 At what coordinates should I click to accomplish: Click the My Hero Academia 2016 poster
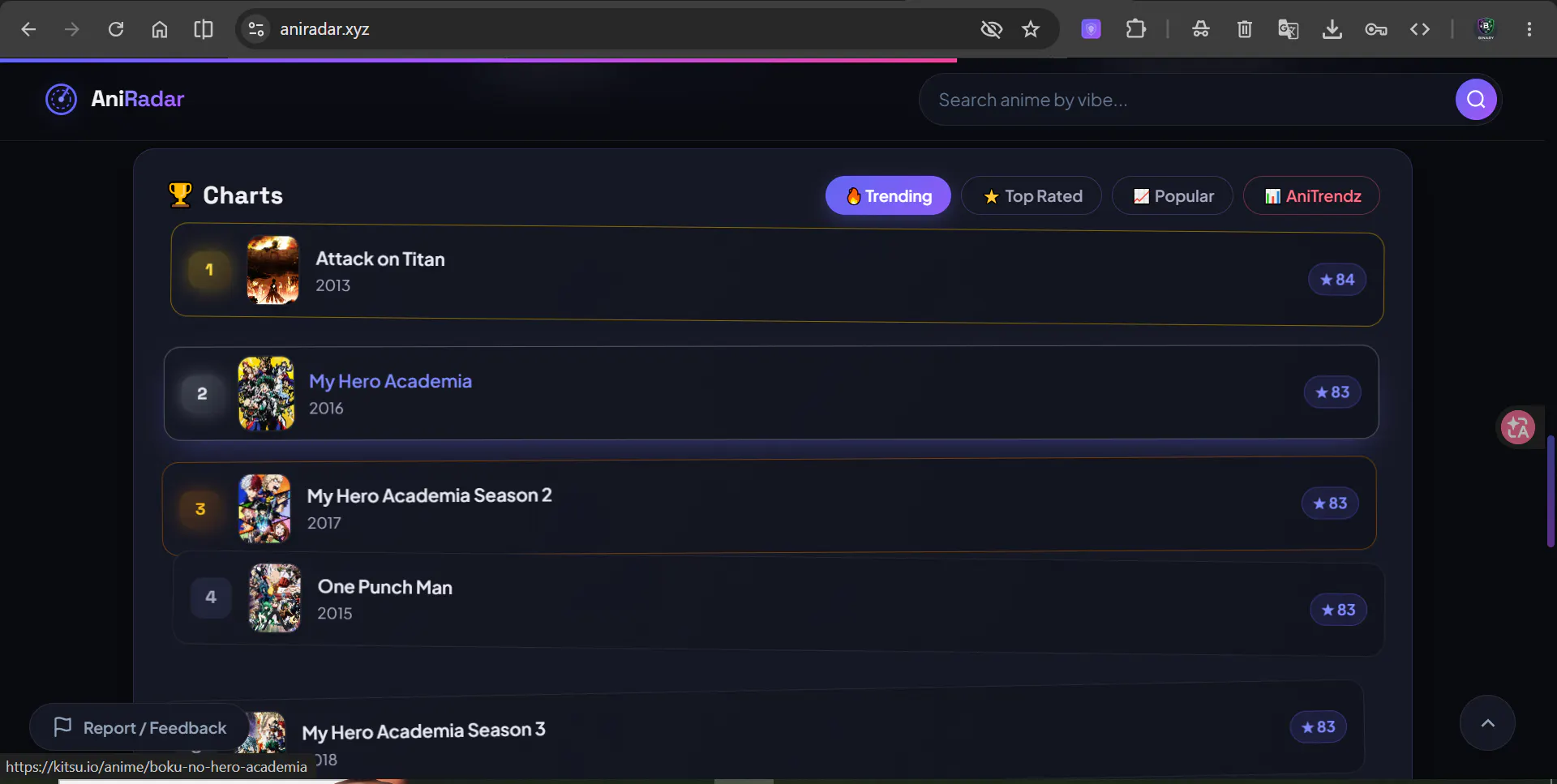[266, 394]
